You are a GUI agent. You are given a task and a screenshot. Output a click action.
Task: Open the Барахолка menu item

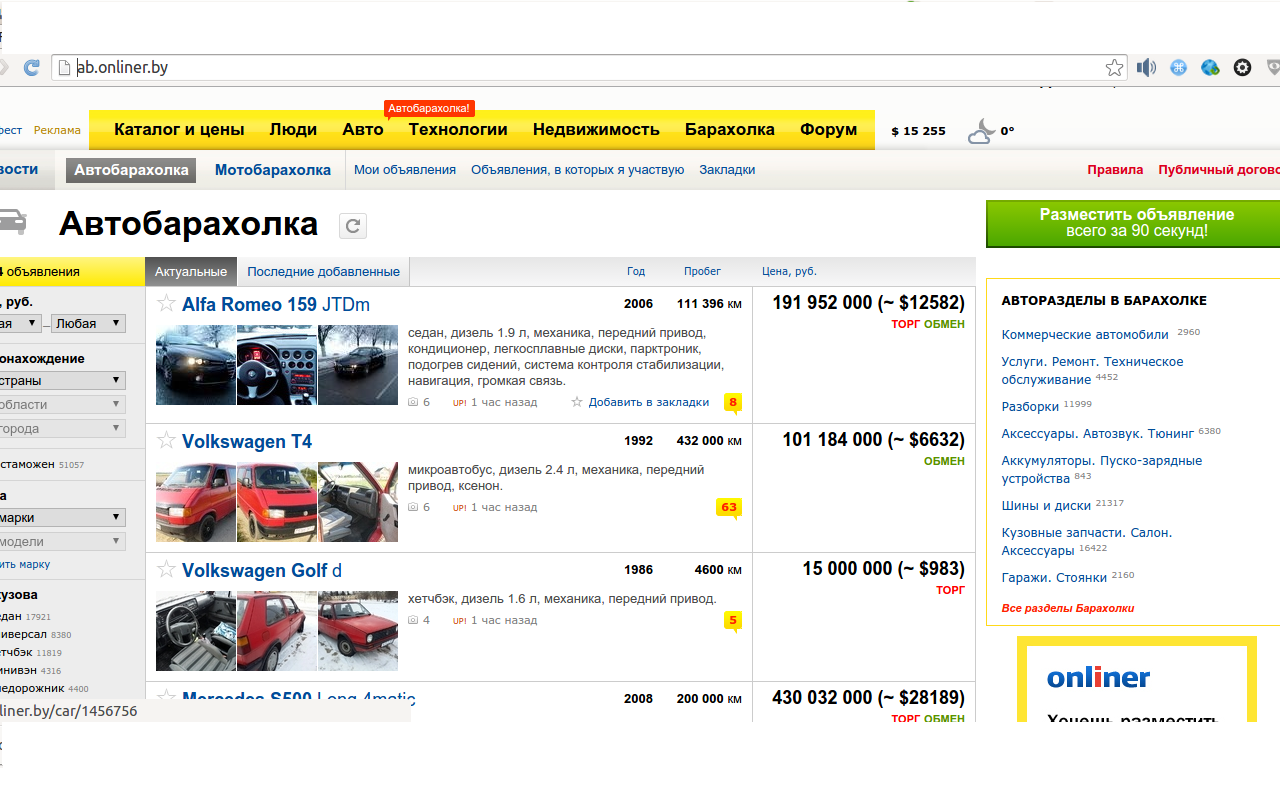pyautogui.click(x=730, y=130)
